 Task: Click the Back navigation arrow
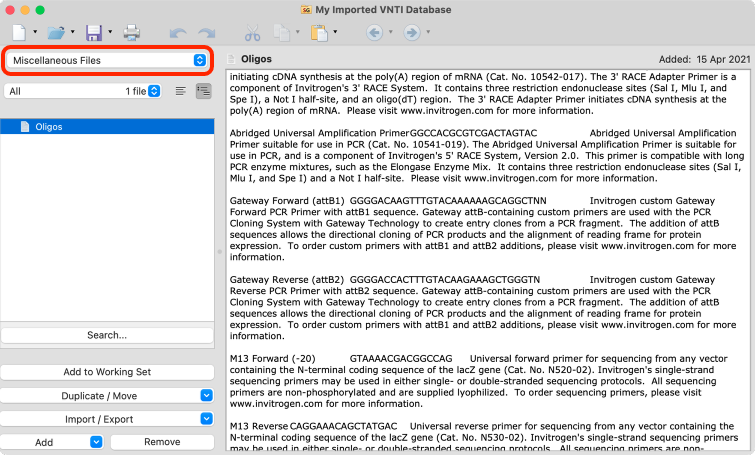point(375,33)
